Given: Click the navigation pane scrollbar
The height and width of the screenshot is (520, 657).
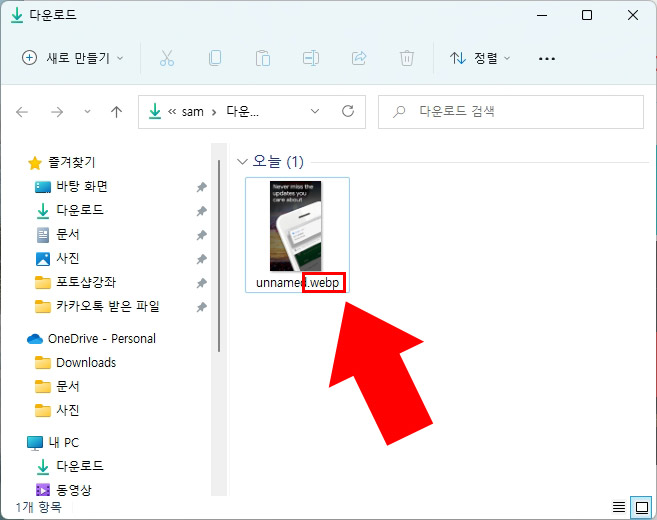Looking at the screenshot, I should coord(219,256).
